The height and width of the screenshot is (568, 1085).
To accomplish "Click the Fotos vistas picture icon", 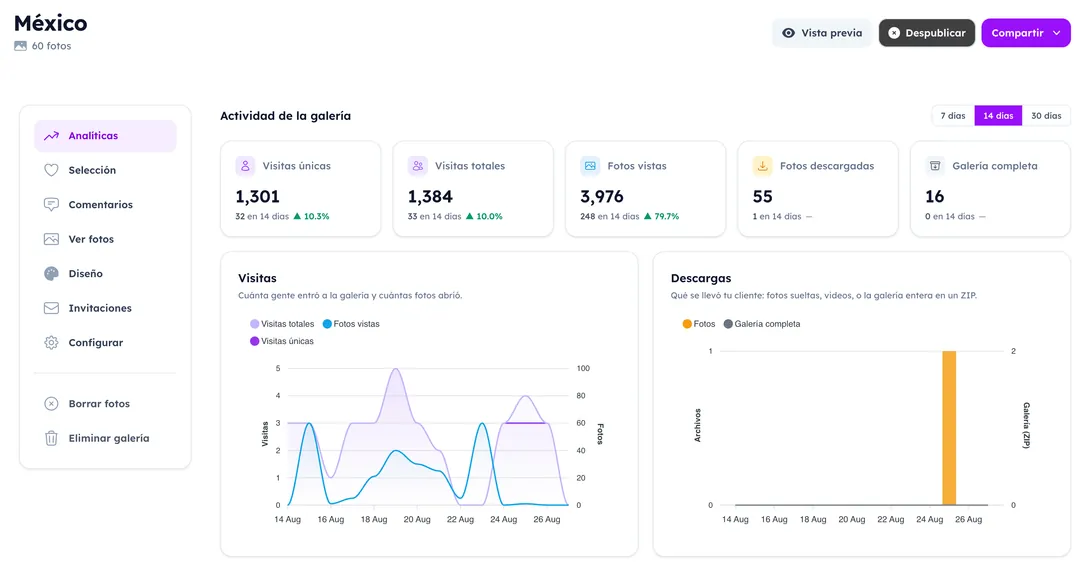I will pyautogui.click(x=590, y=166).
